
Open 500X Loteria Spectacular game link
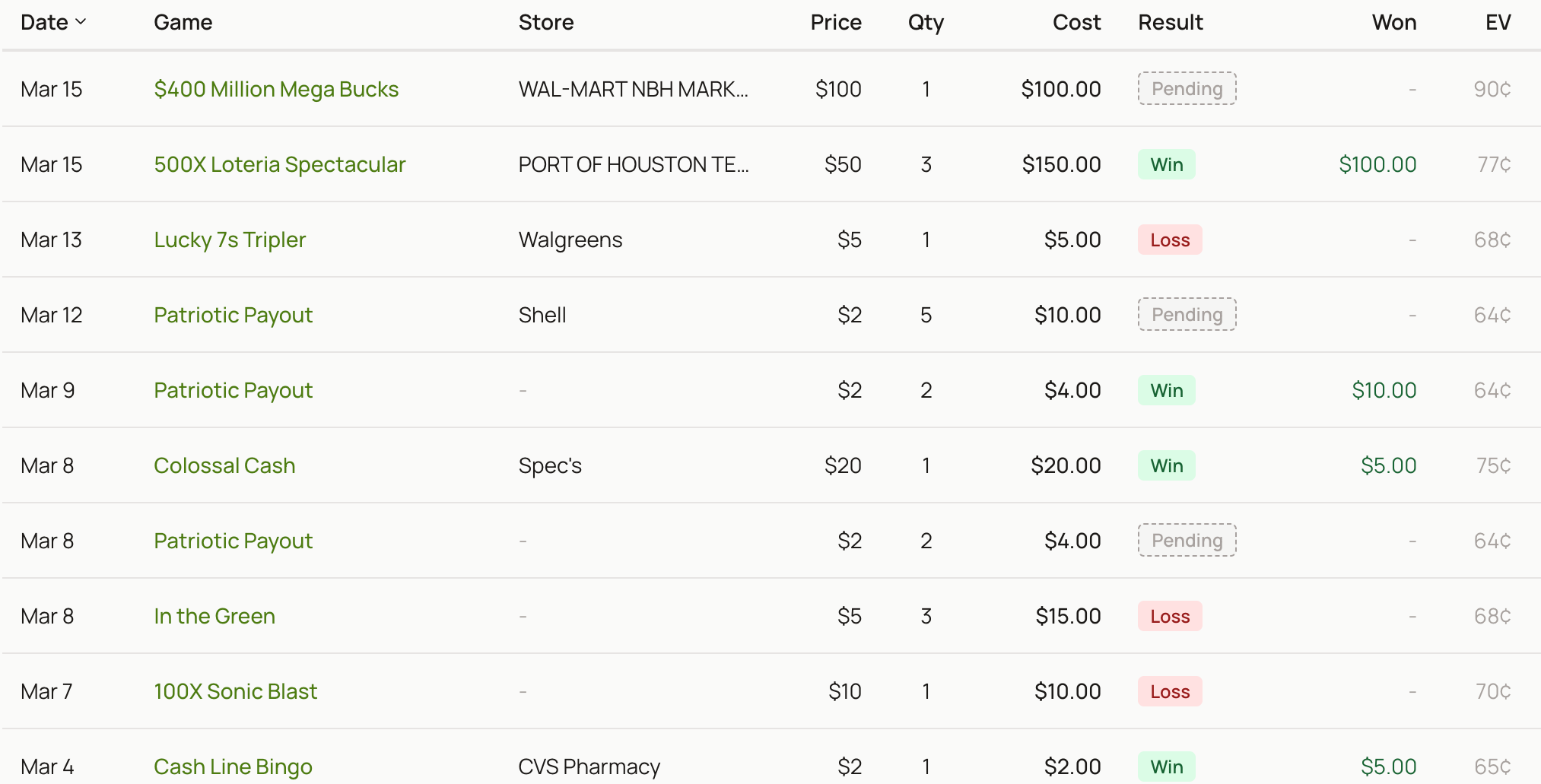point(279,165)
